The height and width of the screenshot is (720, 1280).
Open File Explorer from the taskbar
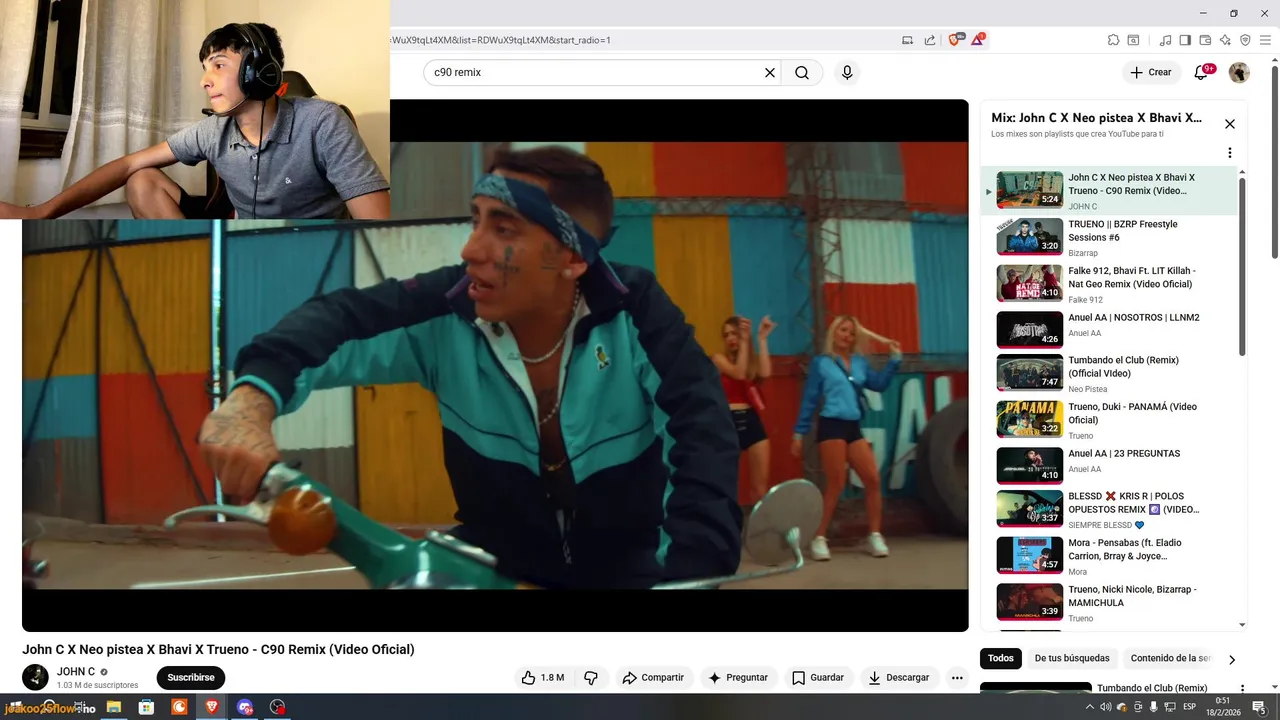114,707
